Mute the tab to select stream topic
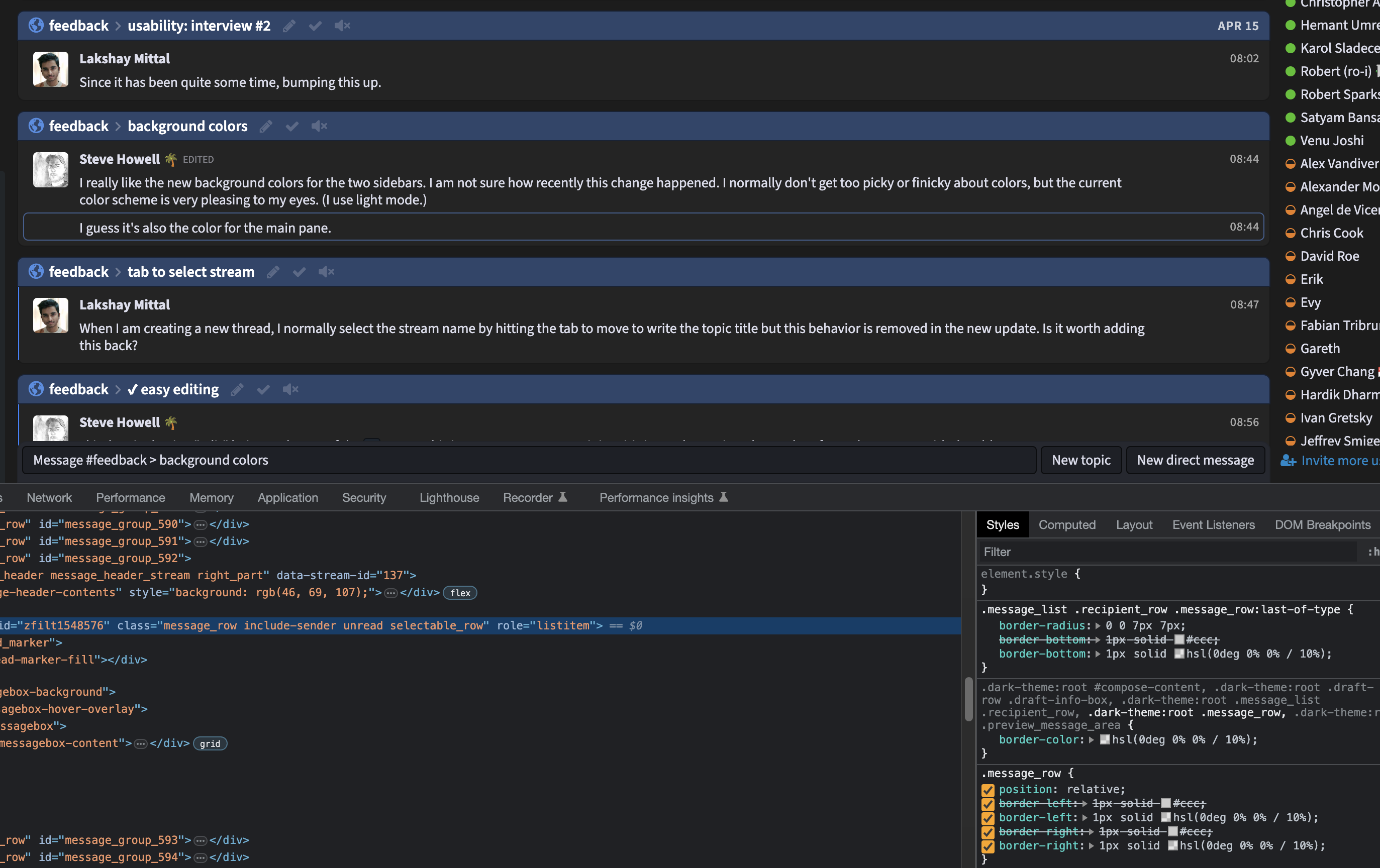The image size is (1380, 868). 326,272
